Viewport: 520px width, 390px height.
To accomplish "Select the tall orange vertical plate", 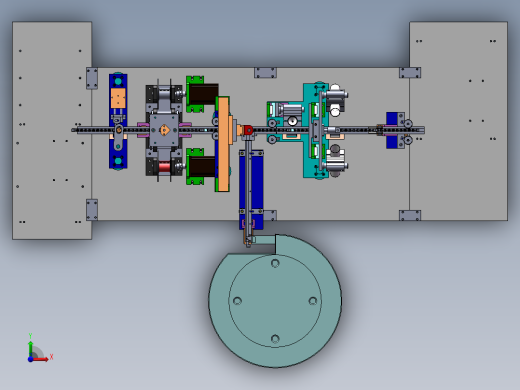I will 223,144.
